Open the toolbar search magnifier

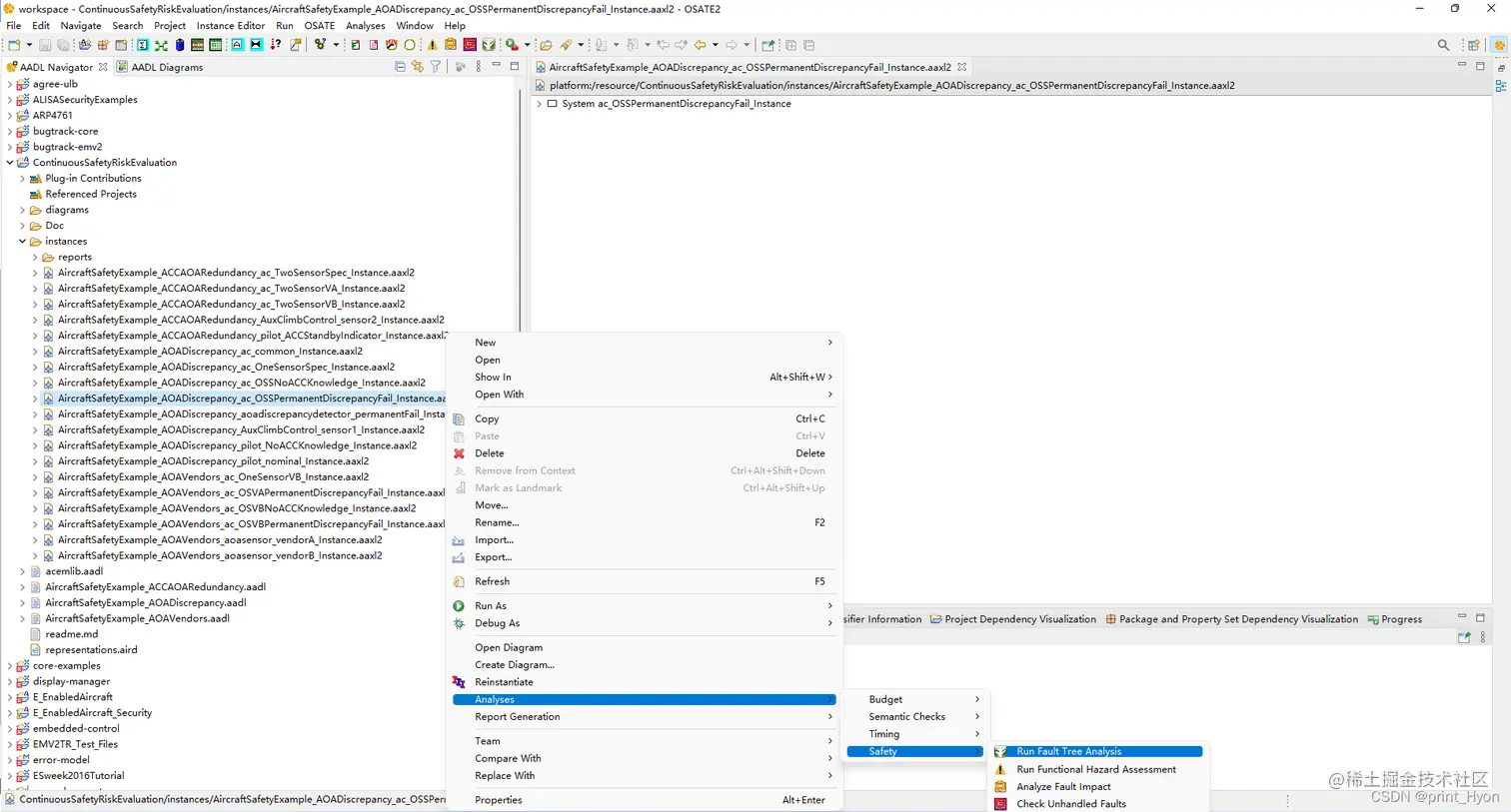click(1443, 45)
